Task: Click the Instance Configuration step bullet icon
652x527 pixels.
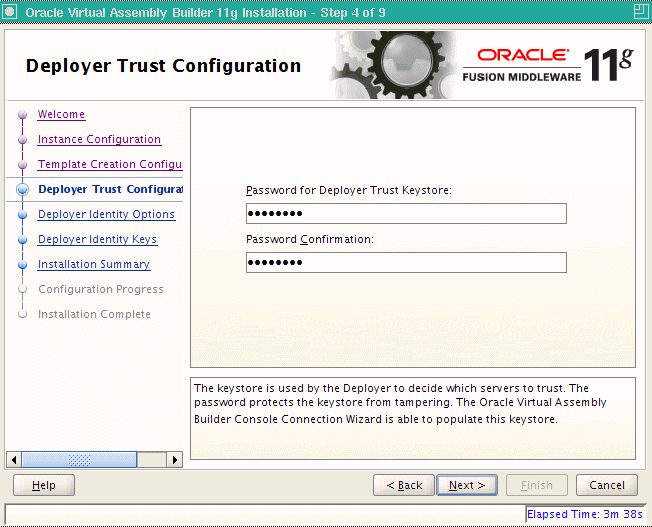Action: click(22, 140)
